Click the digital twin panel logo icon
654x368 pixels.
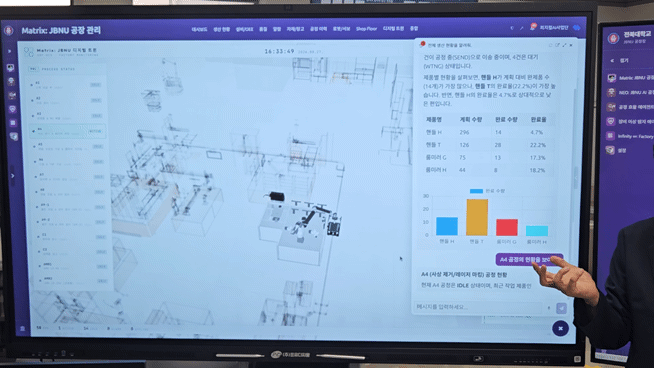[28, 52]
